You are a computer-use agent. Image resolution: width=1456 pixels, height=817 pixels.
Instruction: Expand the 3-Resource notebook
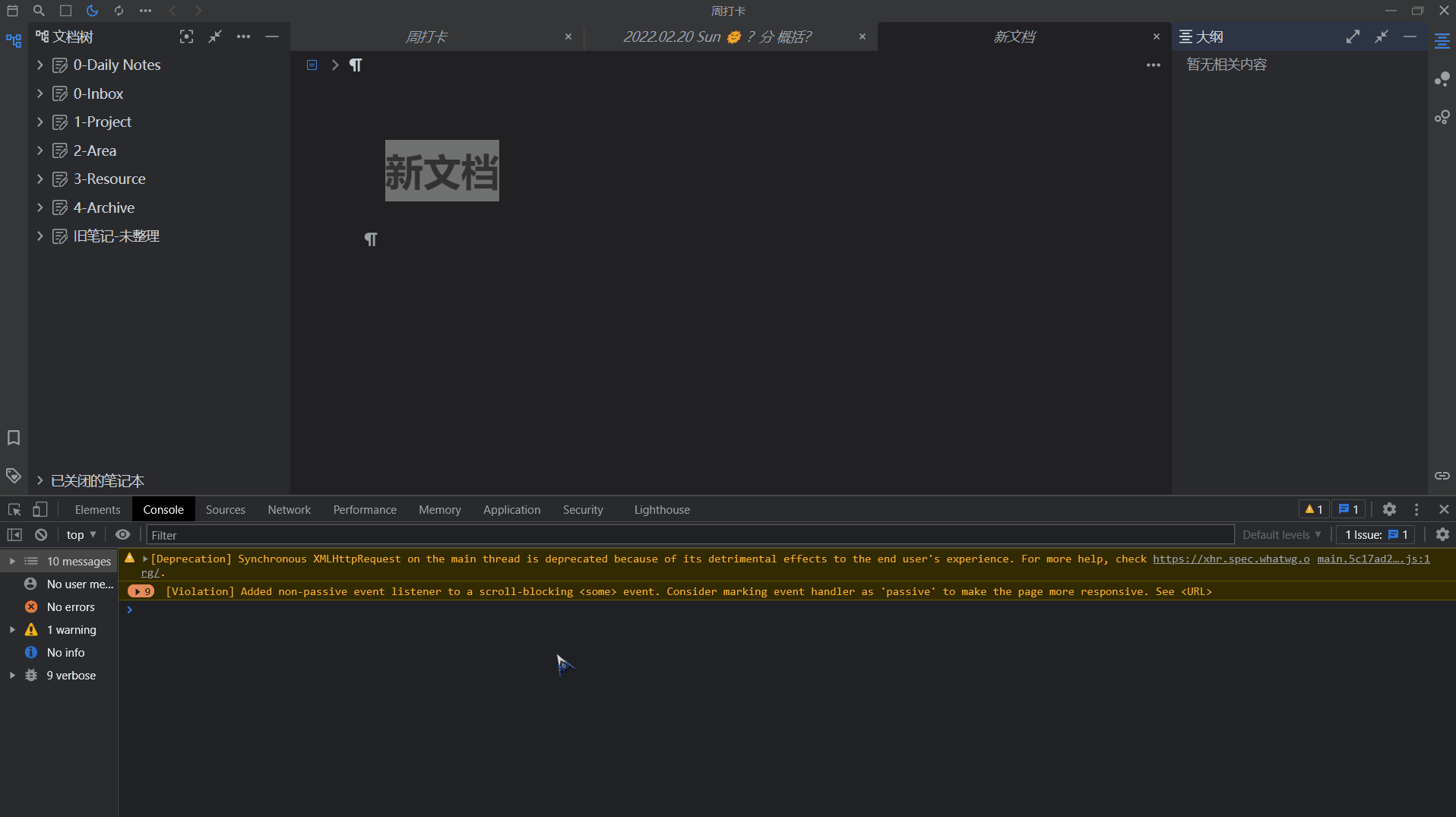[x=40, y=179]
